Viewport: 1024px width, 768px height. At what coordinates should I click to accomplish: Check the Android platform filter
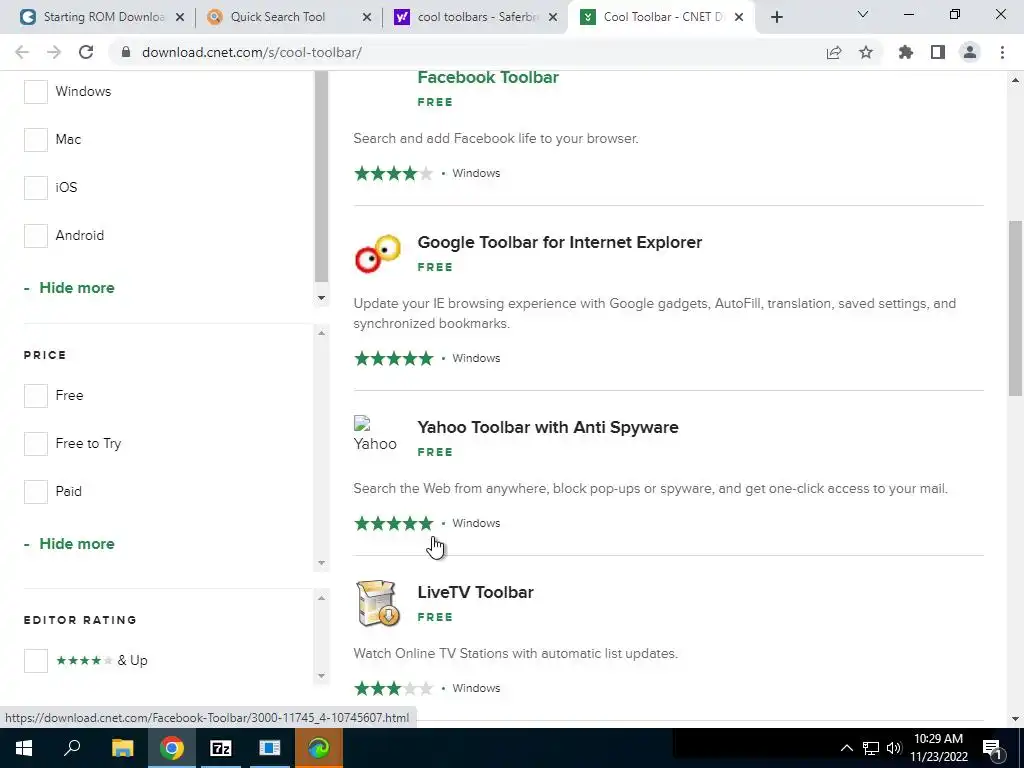pyautogui.click(x=36, y=236)
